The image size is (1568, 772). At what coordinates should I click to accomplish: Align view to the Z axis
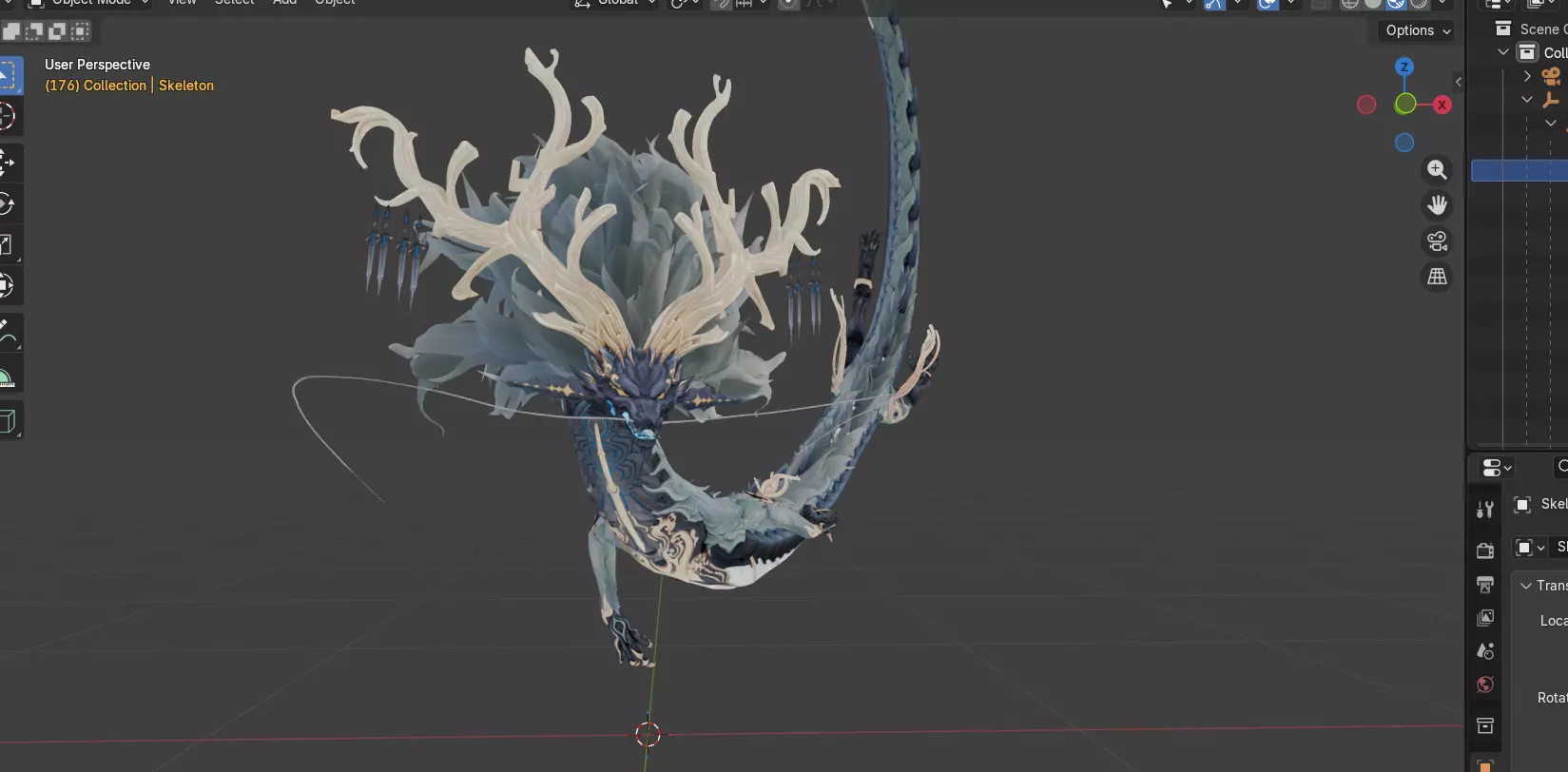(x=1404, y=67)
